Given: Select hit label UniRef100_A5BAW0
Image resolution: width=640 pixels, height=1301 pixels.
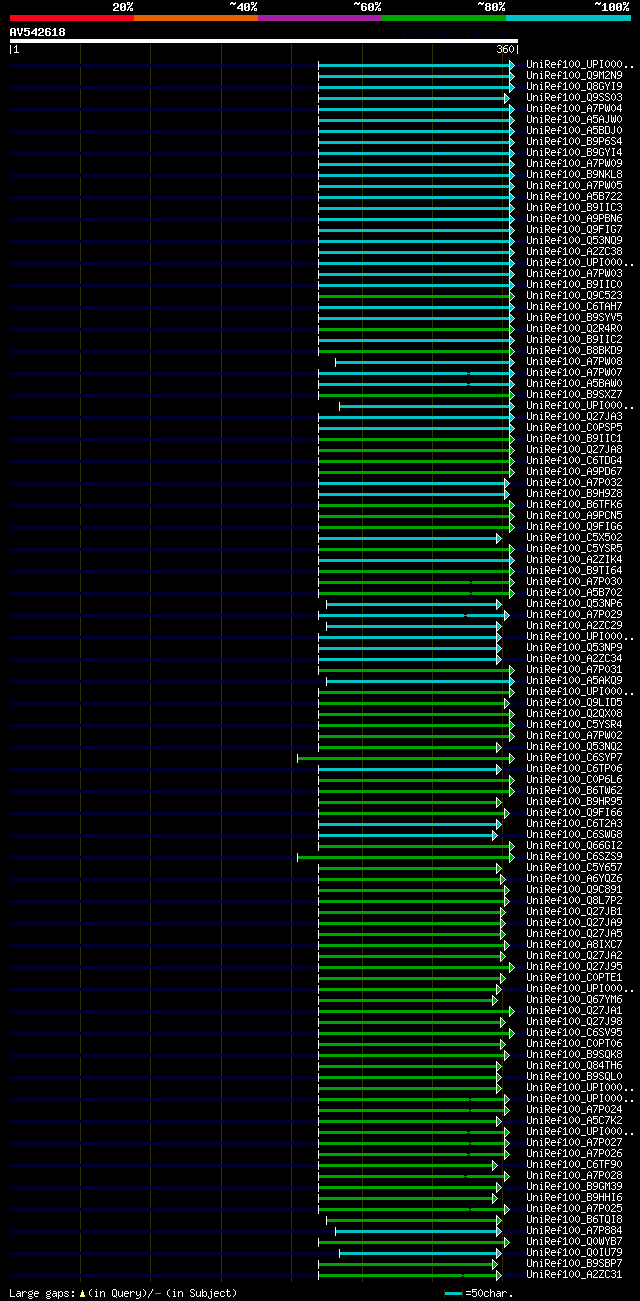Looking at the screenshot, I should [574, 383].
